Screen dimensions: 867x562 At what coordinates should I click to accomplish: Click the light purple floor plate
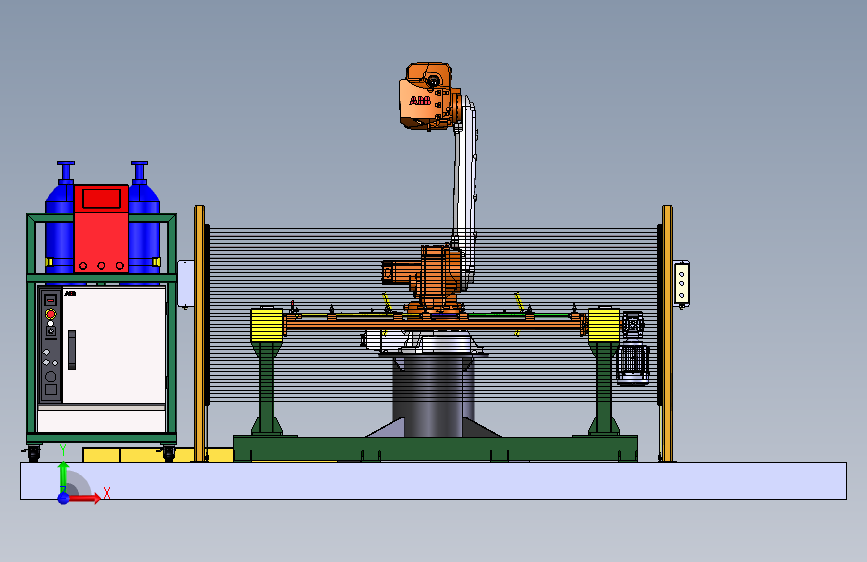(x=434, y=481)
